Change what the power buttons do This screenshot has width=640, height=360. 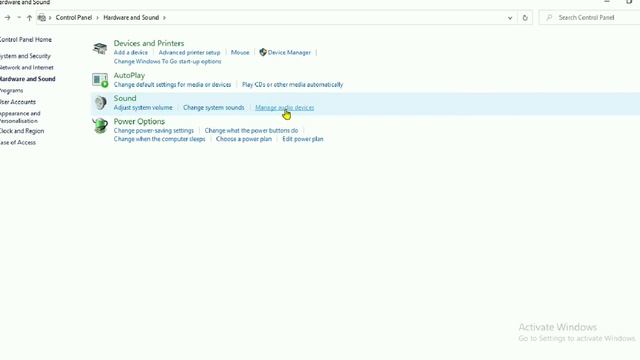click(251, 131)
